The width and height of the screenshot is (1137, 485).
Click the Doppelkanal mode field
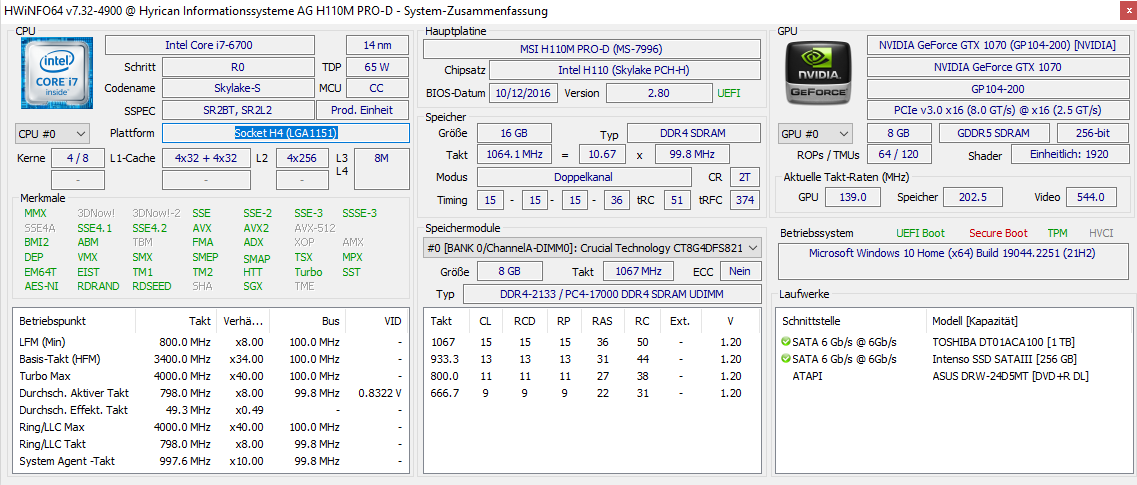click(x=584, y=177)
